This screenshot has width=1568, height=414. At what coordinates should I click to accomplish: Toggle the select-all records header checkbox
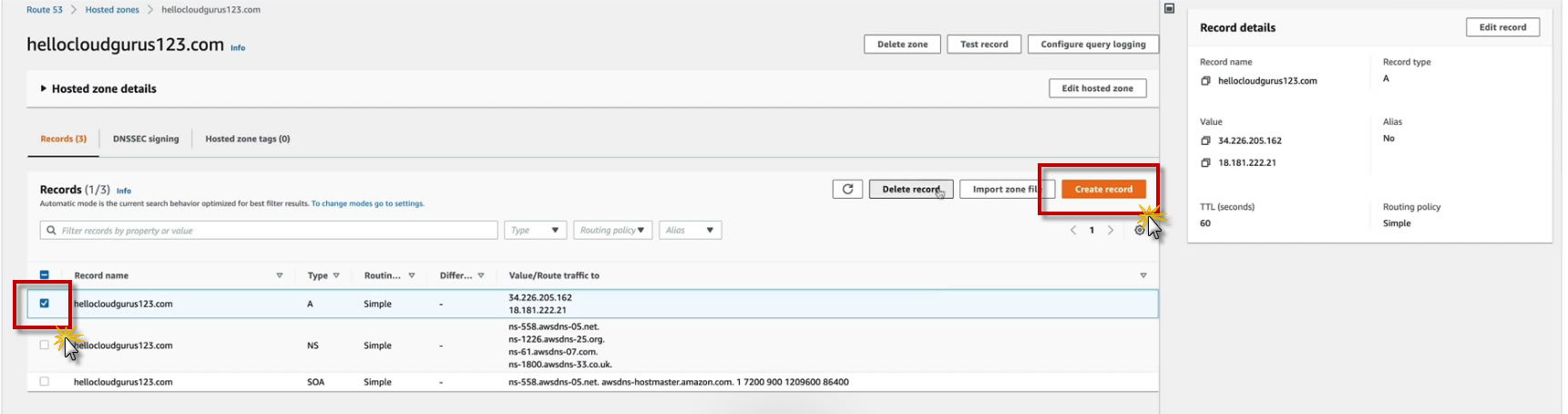44,274
